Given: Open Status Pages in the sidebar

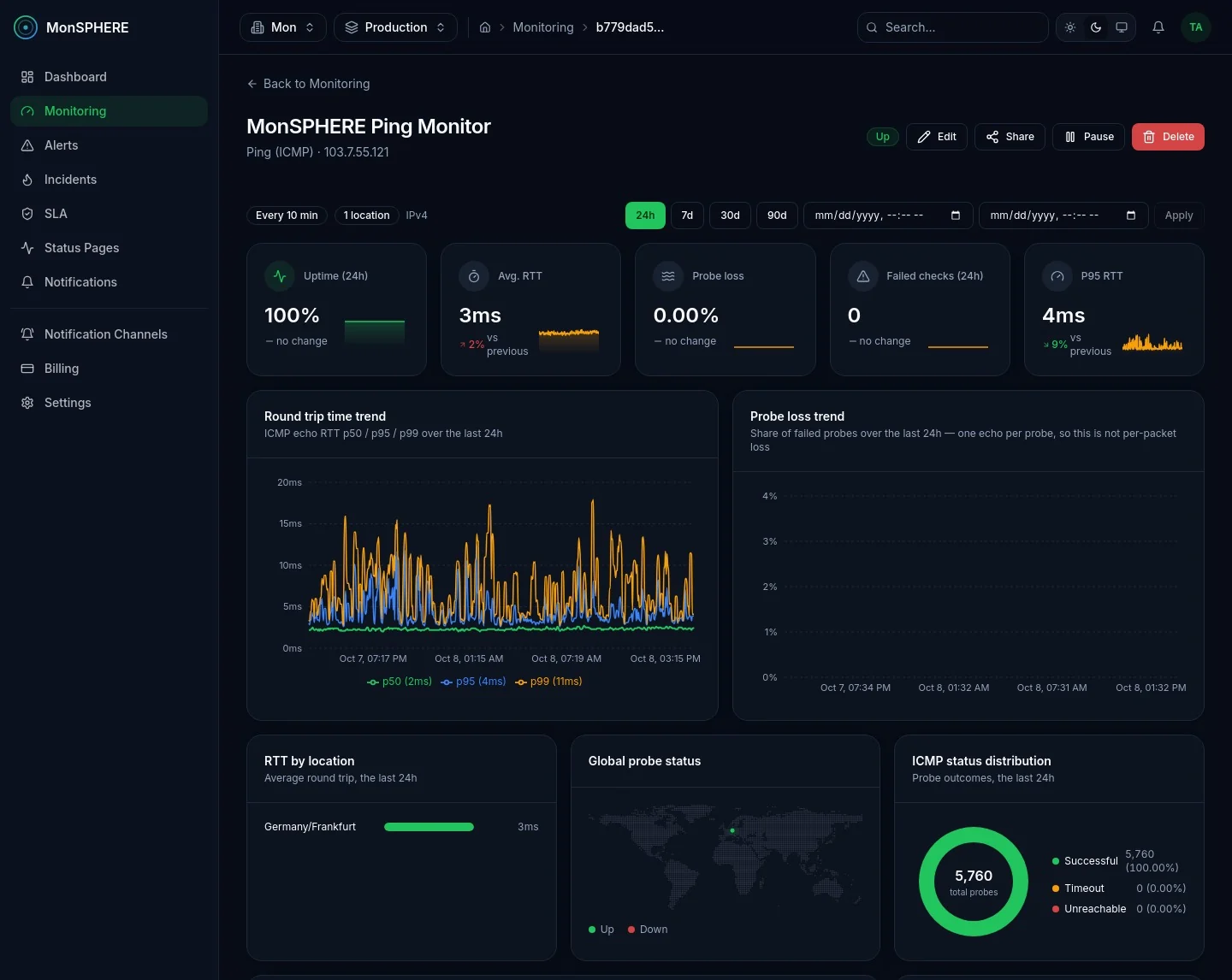Looking at the screenshot, I should (x=109, y=248).
